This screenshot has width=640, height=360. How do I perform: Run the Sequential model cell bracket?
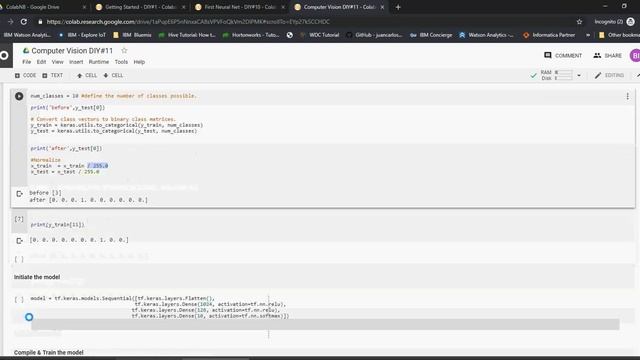coord(19,300)
